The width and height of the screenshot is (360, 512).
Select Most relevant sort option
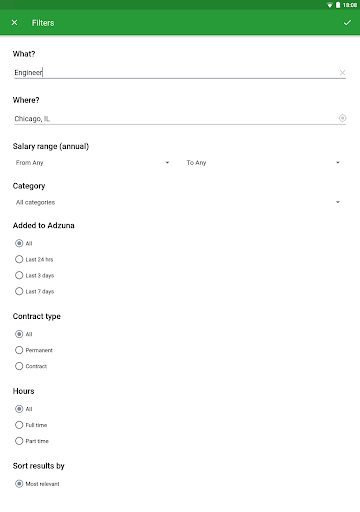[37, 484]
